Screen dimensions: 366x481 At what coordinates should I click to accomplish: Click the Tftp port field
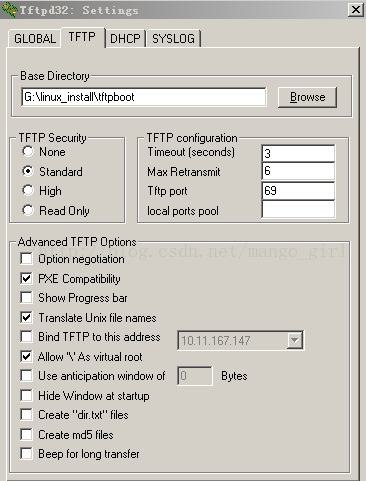pyautogui.click(x=298, y=191)
